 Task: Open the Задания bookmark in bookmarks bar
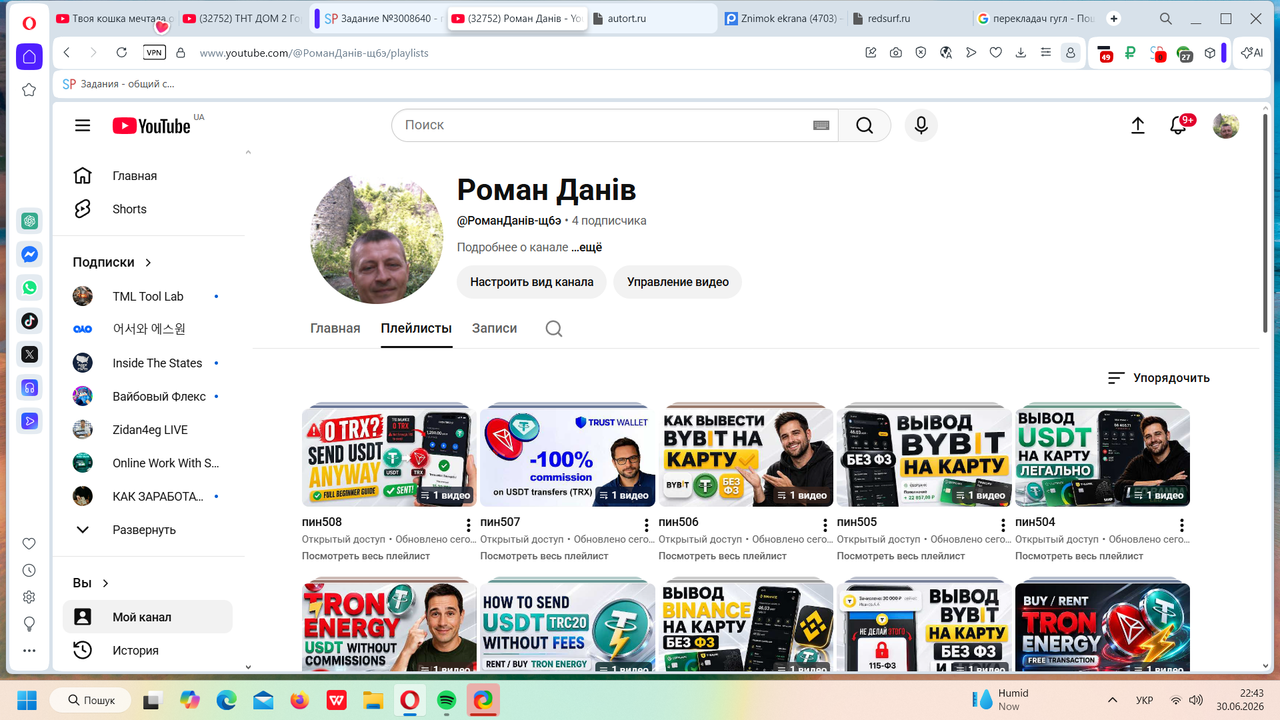[118, 84]
